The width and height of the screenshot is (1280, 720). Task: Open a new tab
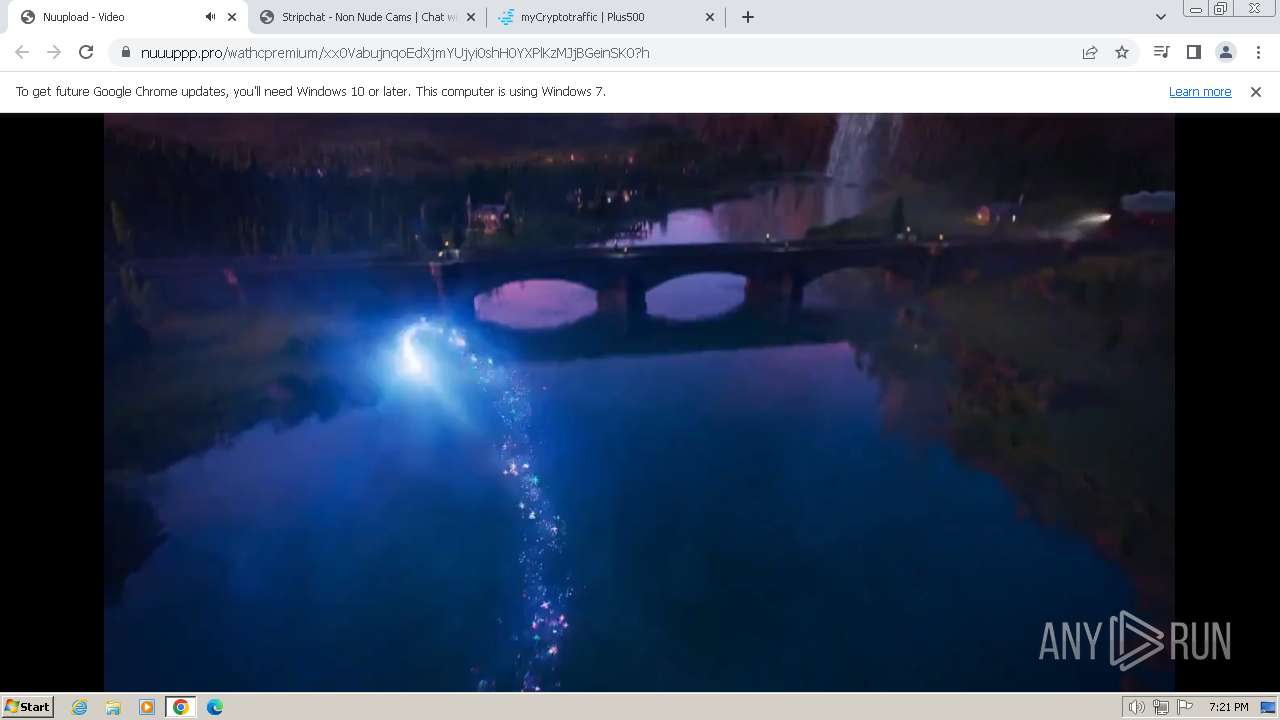point(748,17)
